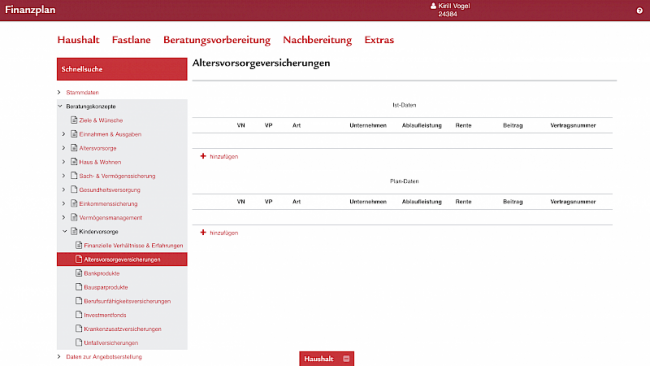Click document icon next to Einnahmen & Ausgaben
This screenshot has height=366, width=650.
[x=74, y=134]
